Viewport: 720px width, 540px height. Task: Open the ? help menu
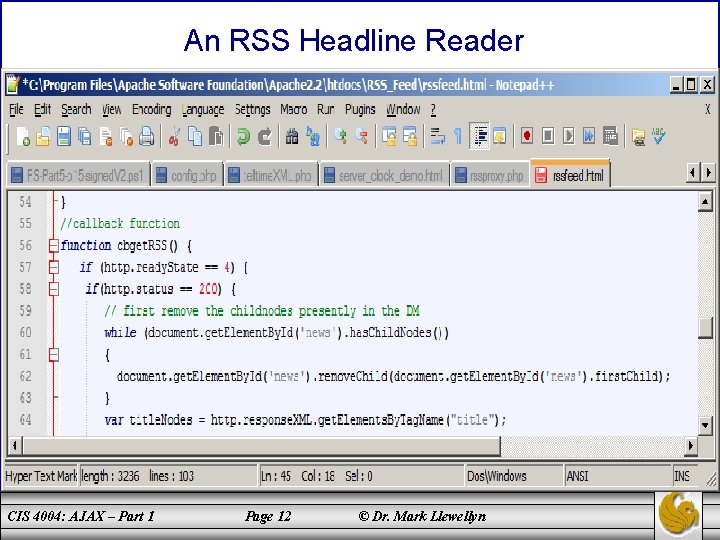[433, 109]
